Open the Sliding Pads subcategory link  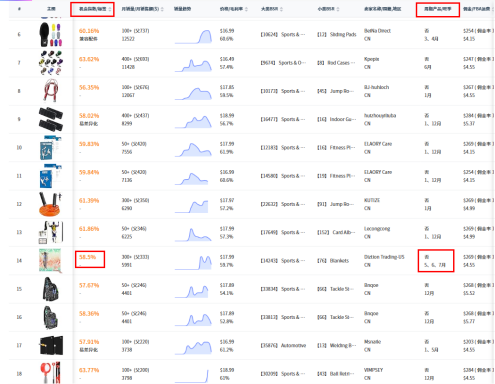coord(343,34)
